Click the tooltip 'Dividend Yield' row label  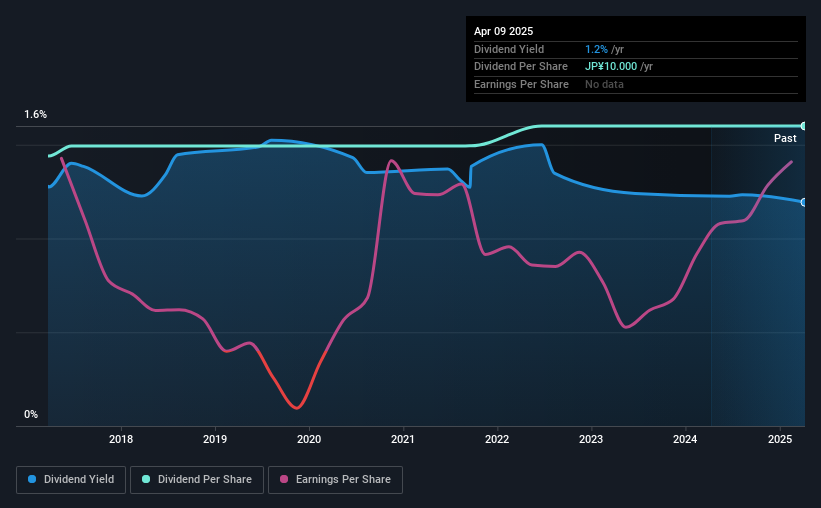[509, 49]
